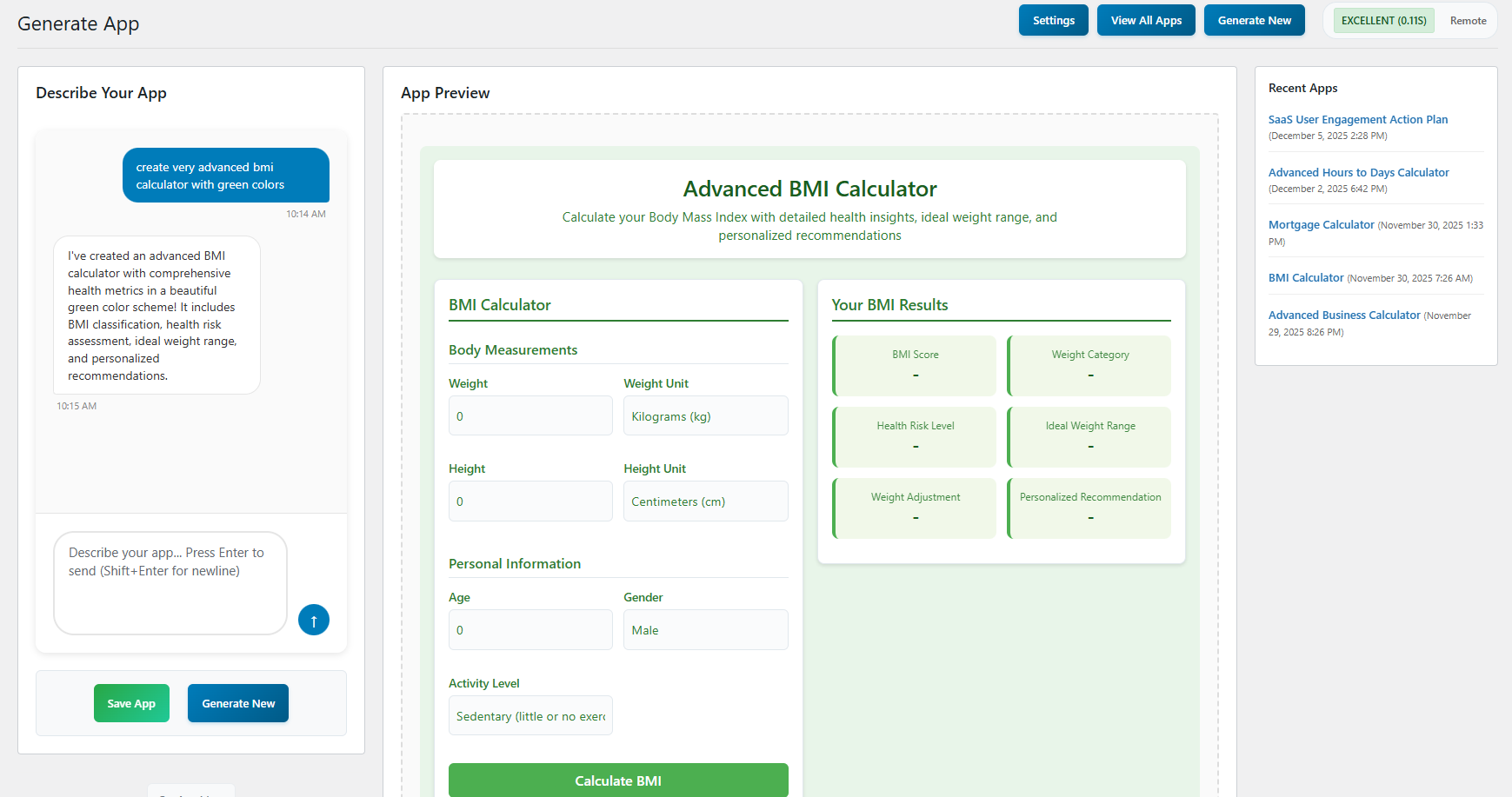The width and height of the screenshot is (1512, 797).
Task: Open Settings from the top bar
Action: pyautogui.click(x=1053, y=21)
